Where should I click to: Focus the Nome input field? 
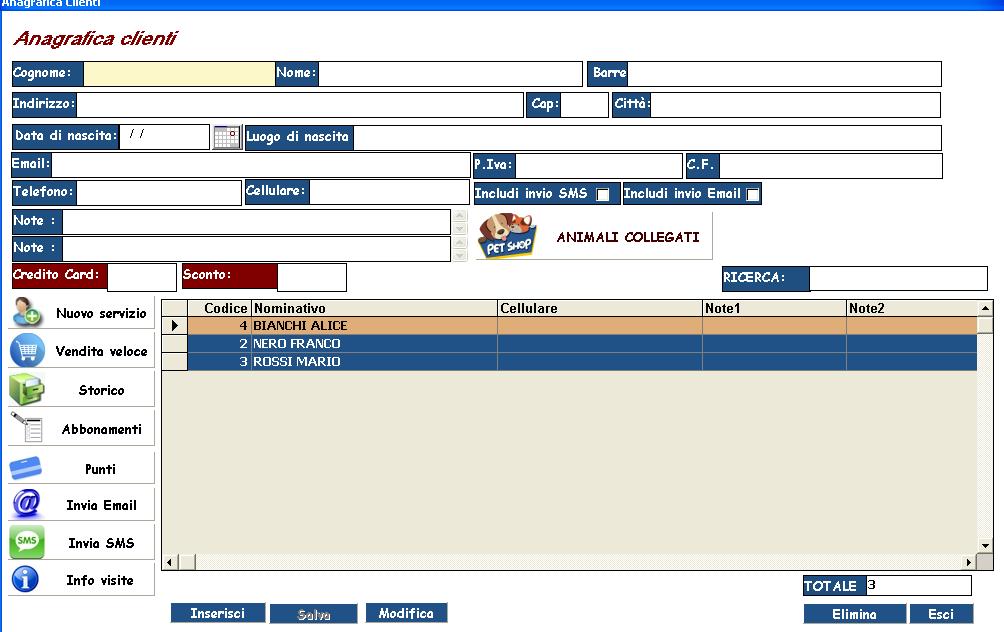450,74
